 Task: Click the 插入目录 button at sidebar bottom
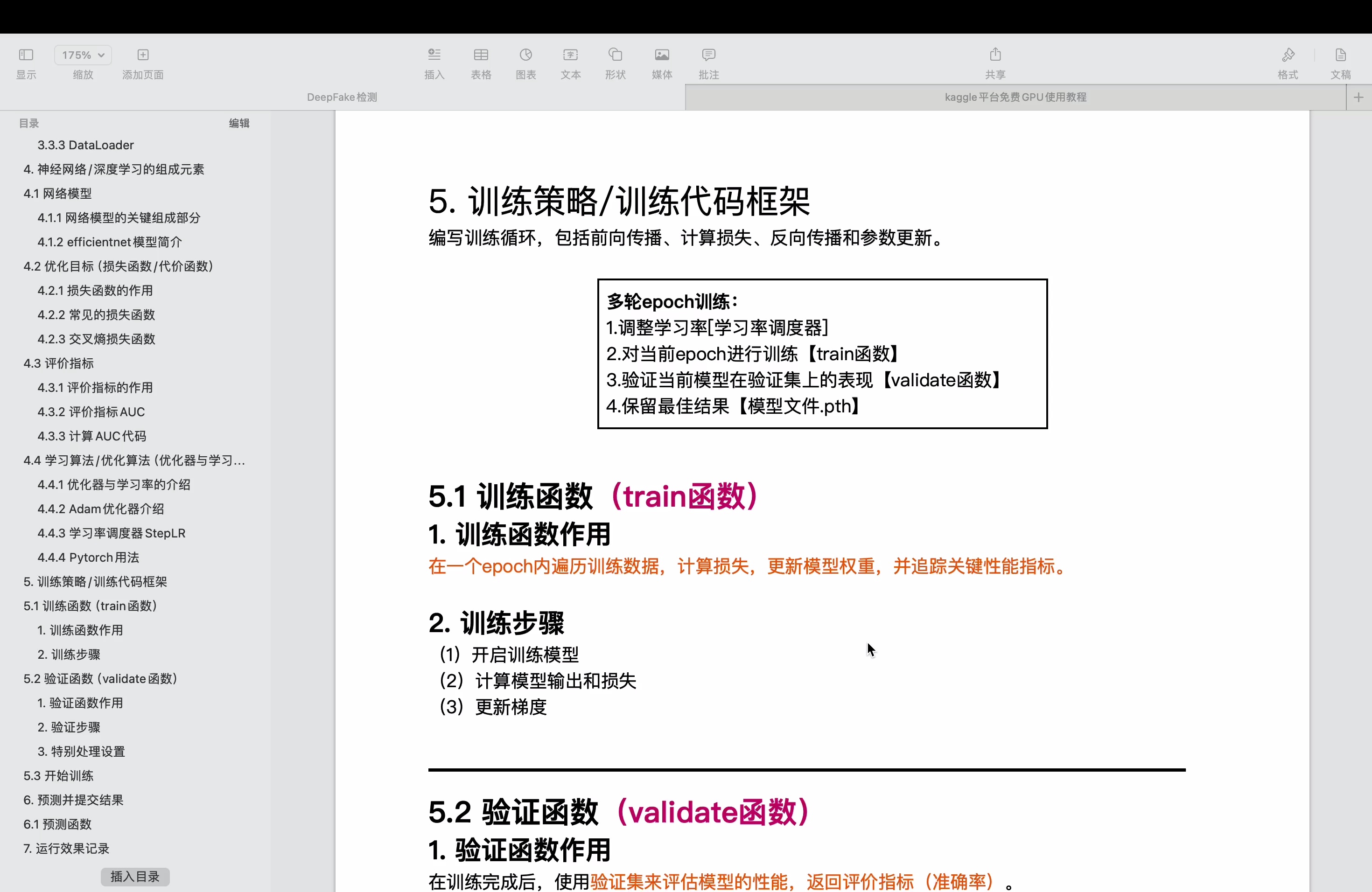134,877
